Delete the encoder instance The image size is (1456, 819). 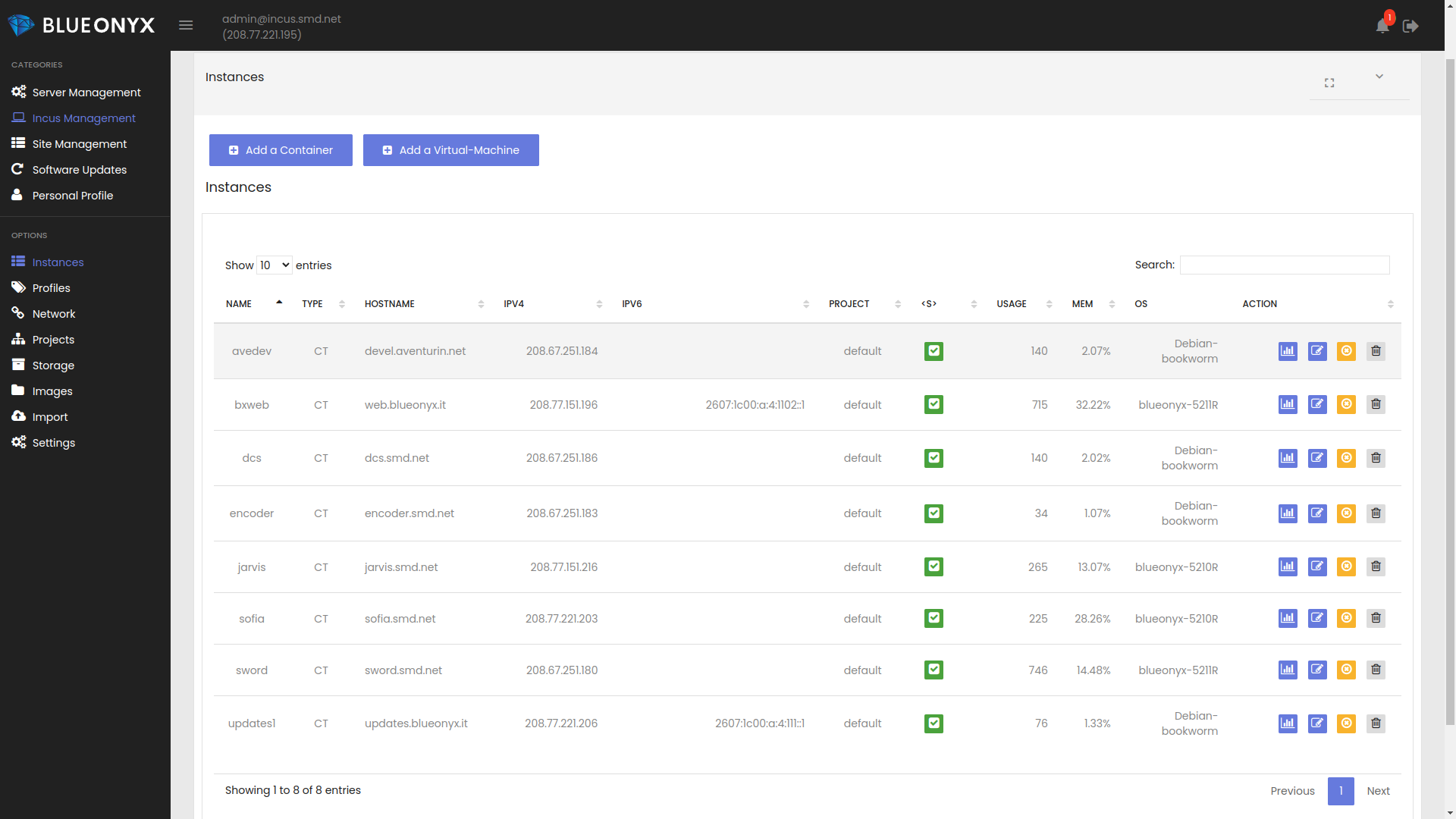tap(1376, 513)
